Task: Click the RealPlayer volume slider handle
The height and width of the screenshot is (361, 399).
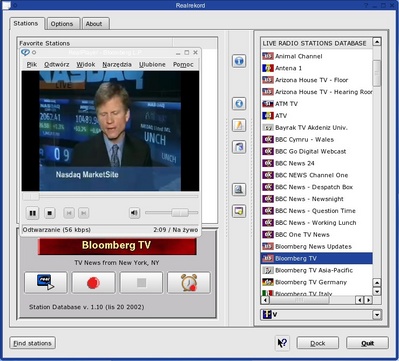Action: pos(180,213)
